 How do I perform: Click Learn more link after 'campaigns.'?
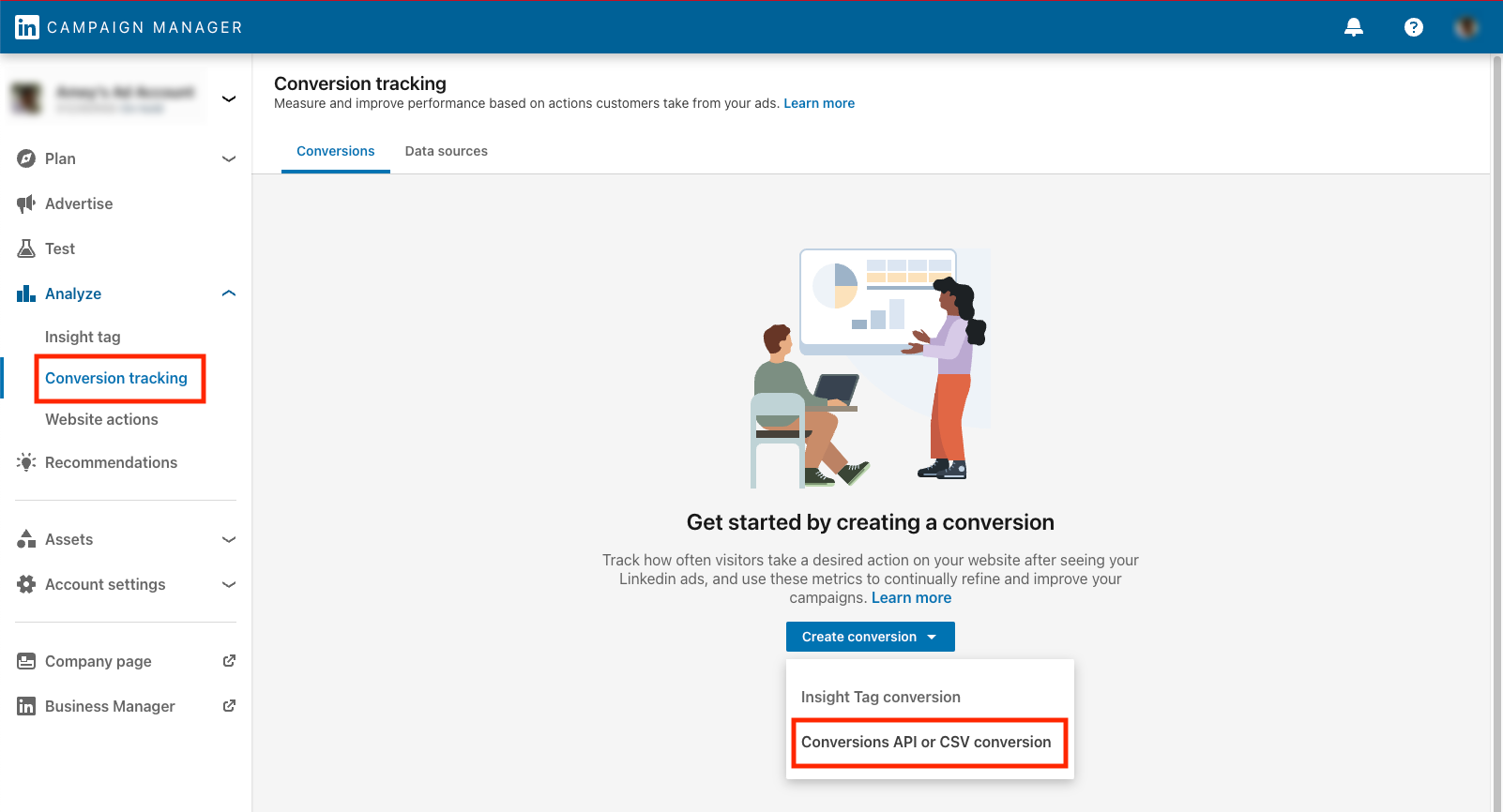[x=911, y=597]
